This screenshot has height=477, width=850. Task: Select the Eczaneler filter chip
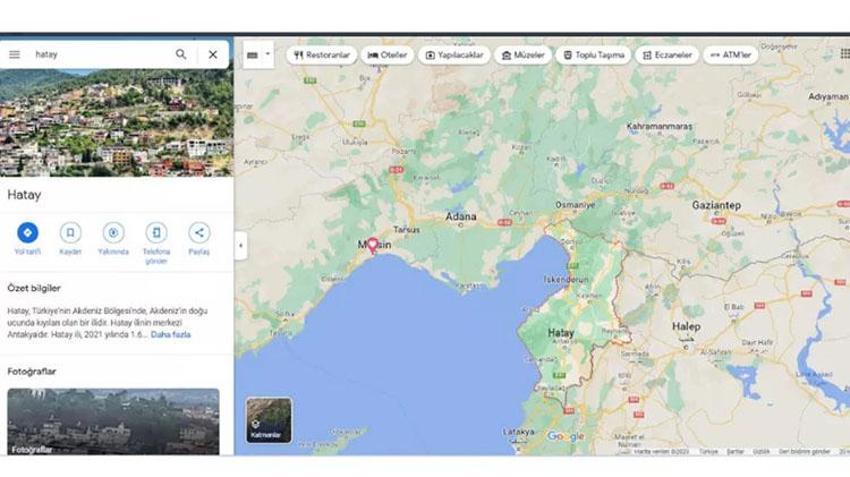click(x=667, y=55)
